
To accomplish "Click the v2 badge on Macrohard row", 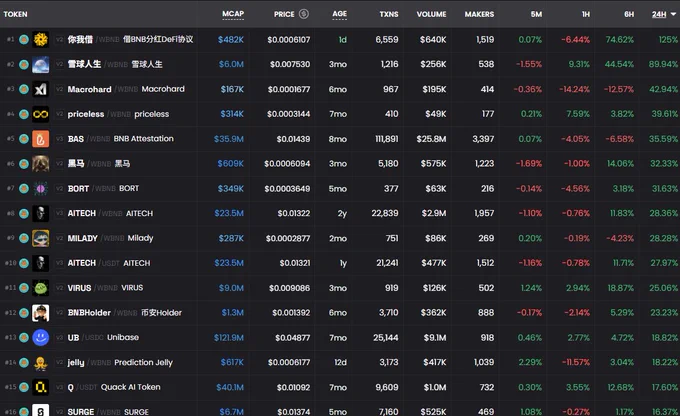I will (x=59, y=89).
